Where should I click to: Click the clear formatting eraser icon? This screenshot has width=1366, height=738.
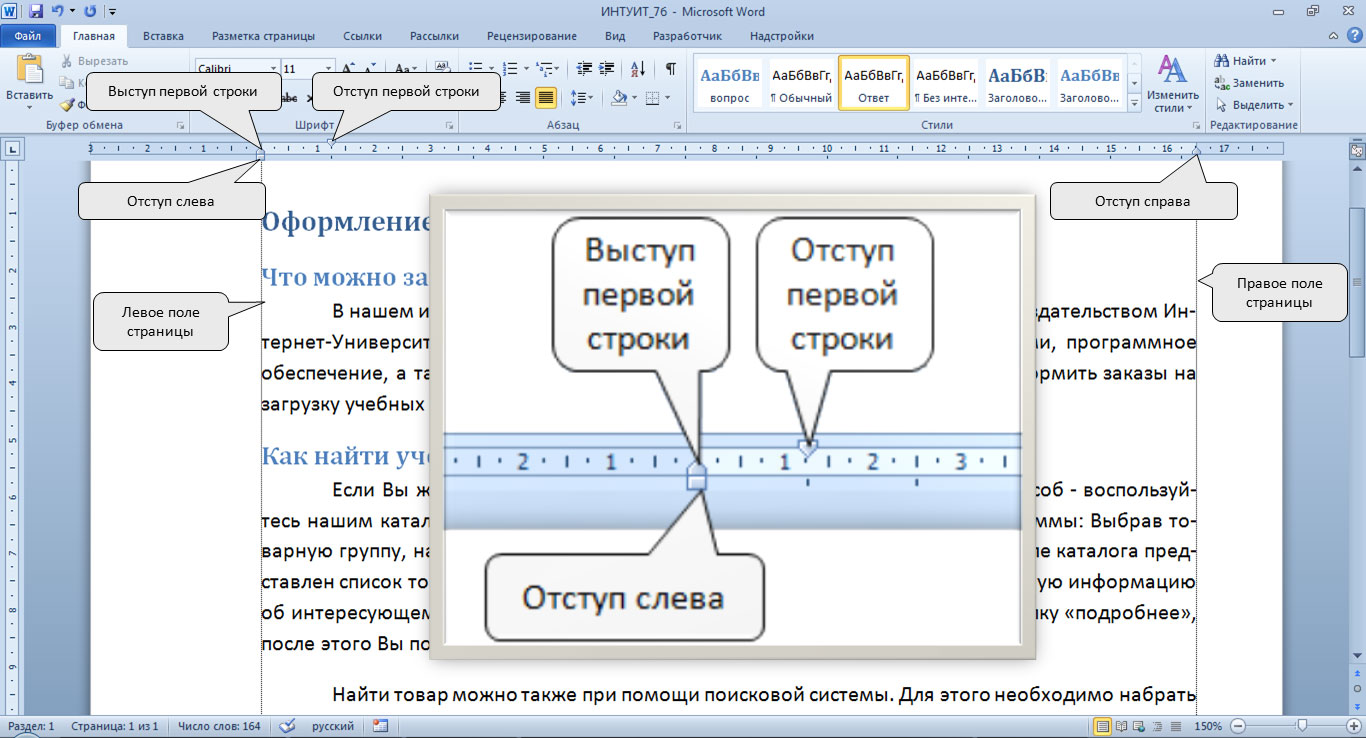[x=442, y=67]
